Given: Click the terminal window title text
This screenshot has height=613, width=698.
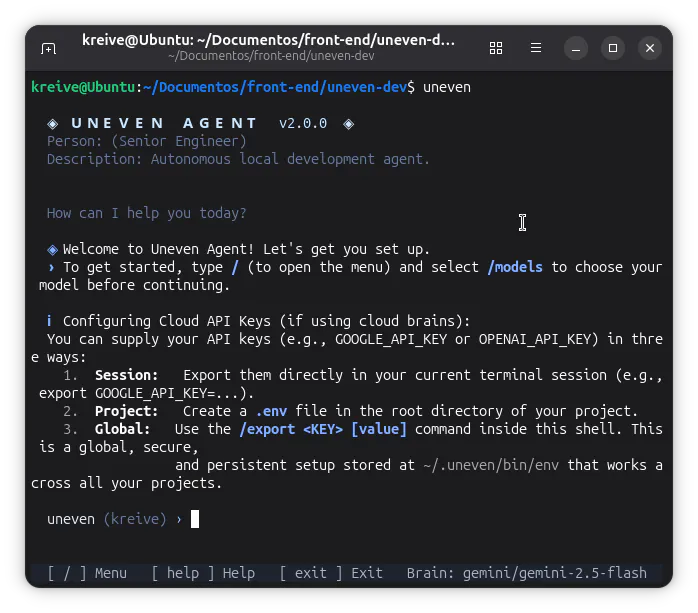Looking at the screenshot, I should click(268, 40).
